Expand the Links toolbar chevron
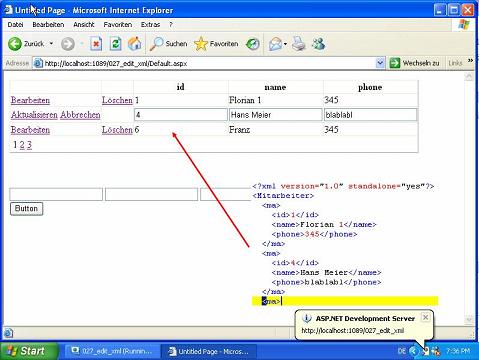Viewport: 479px width, 360px height. point(470,61)
